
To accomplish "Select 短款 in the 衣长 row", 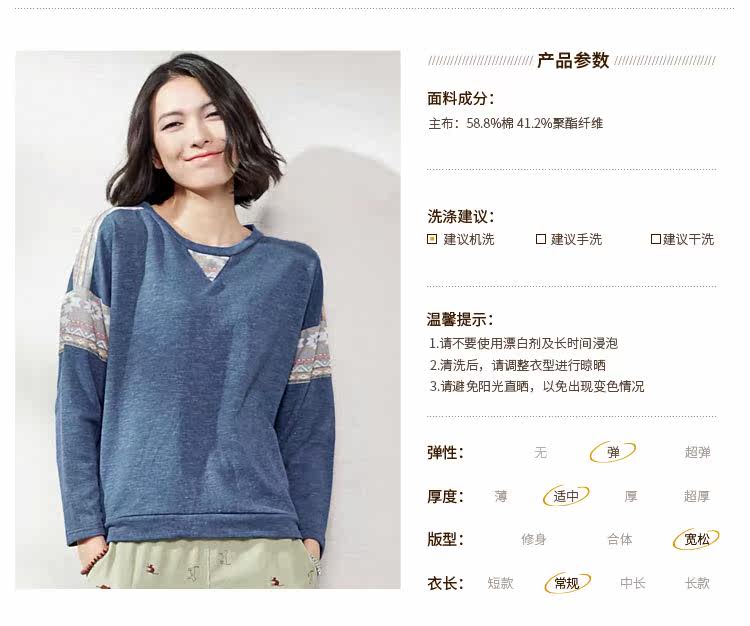I will click(500, 583).
